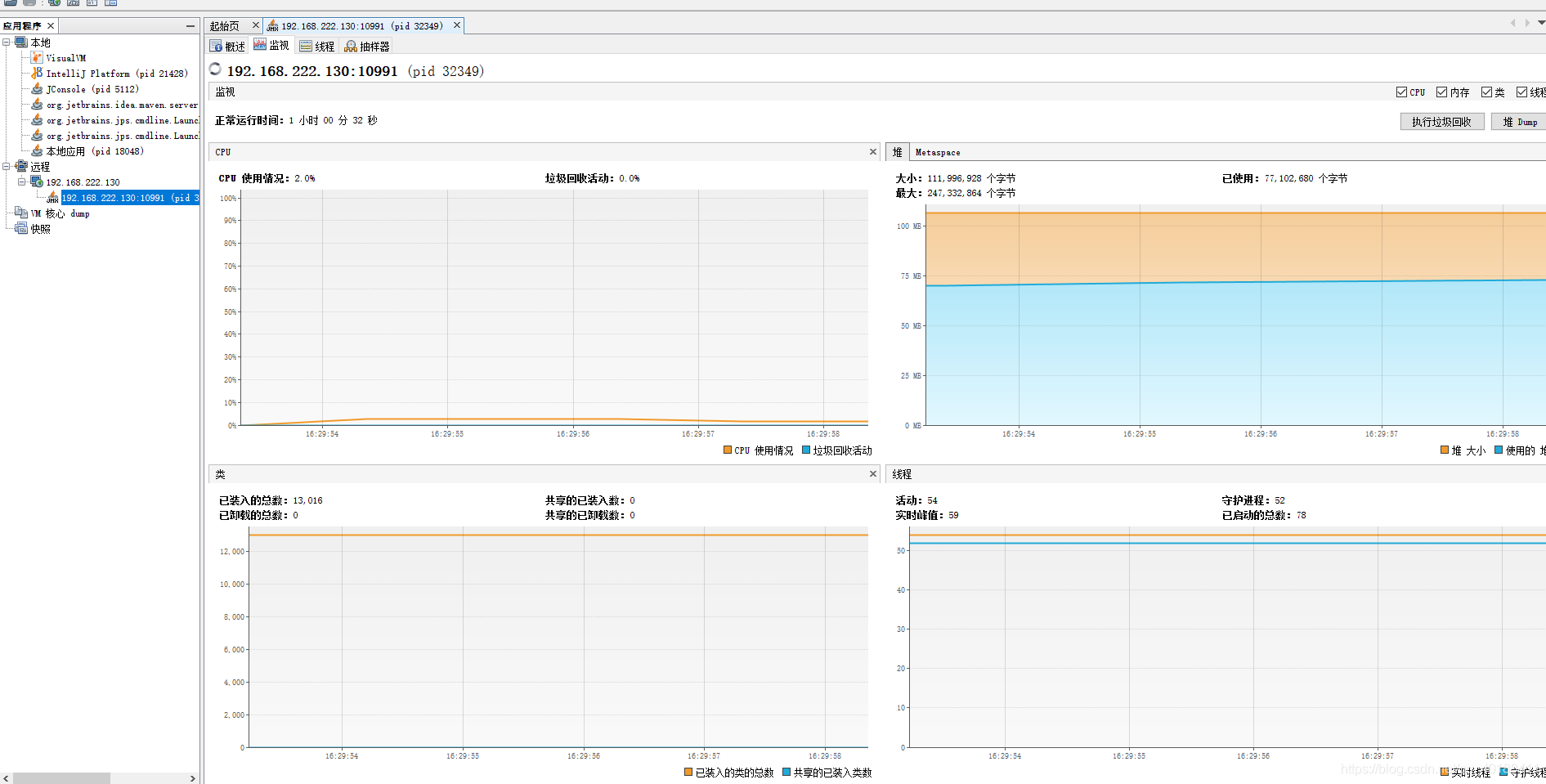Select the 抽样器 (Sampler) view icon
The height and width of the screenshot is (784, 1546).
tap(352, 45)
